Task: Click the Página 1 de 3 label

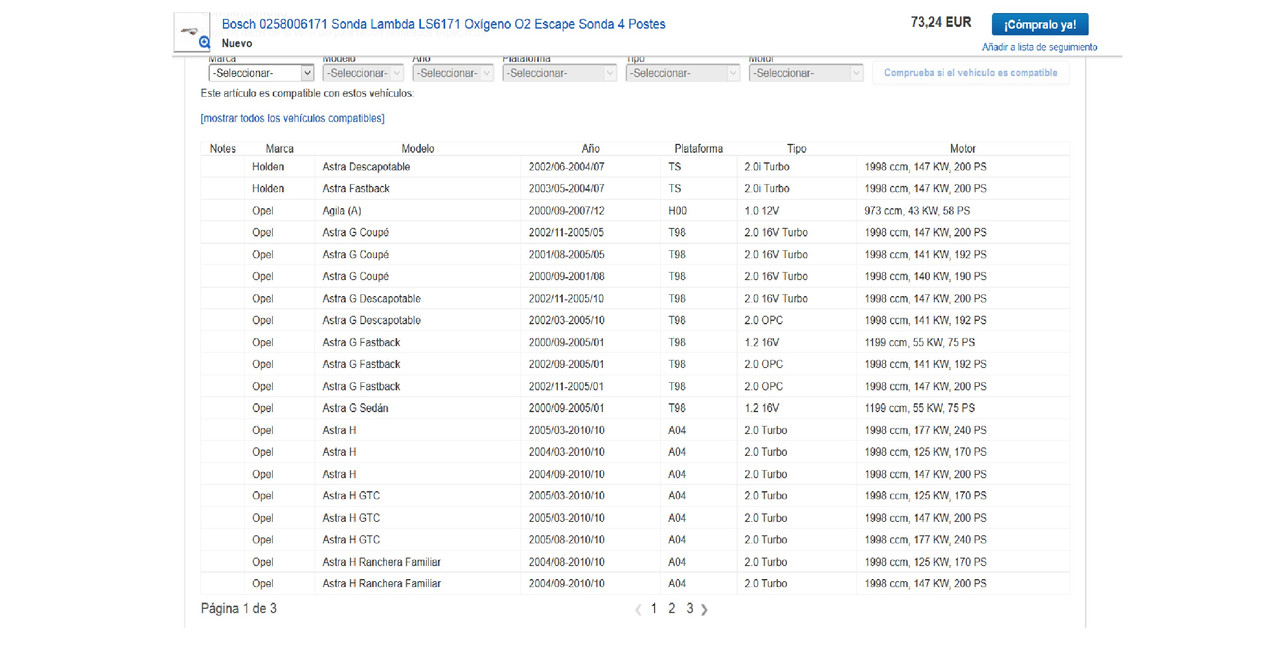Action: point(239,608)
